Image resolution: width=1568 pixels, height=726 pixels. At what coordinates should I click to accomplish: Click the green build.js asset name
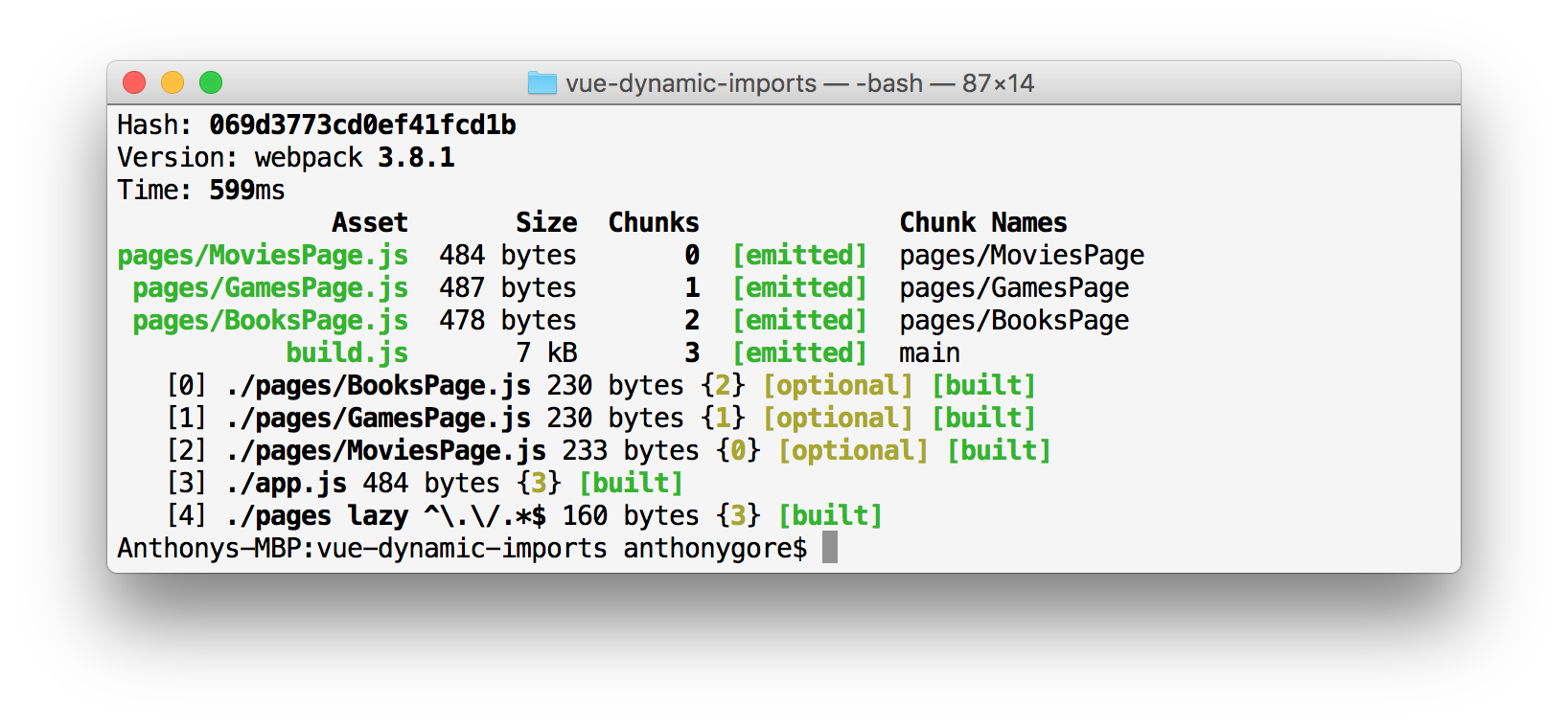point(347,353)
